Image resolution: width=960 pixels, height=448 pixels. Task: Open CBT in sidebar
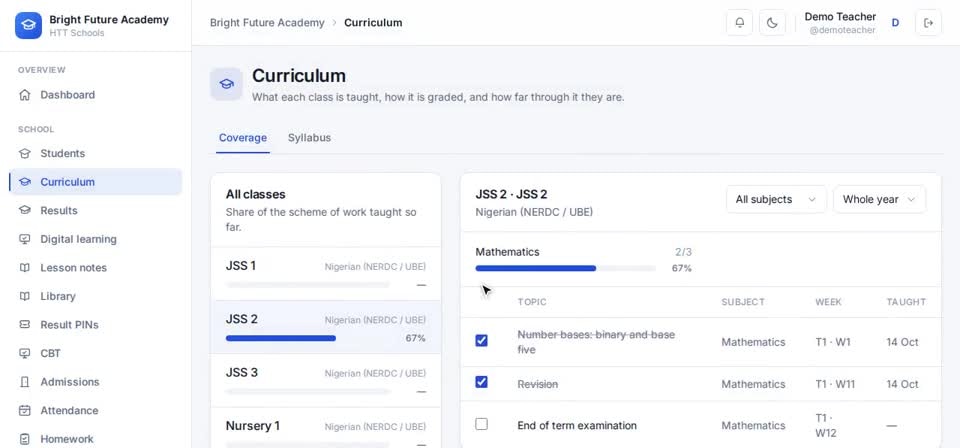pos(96,353)
